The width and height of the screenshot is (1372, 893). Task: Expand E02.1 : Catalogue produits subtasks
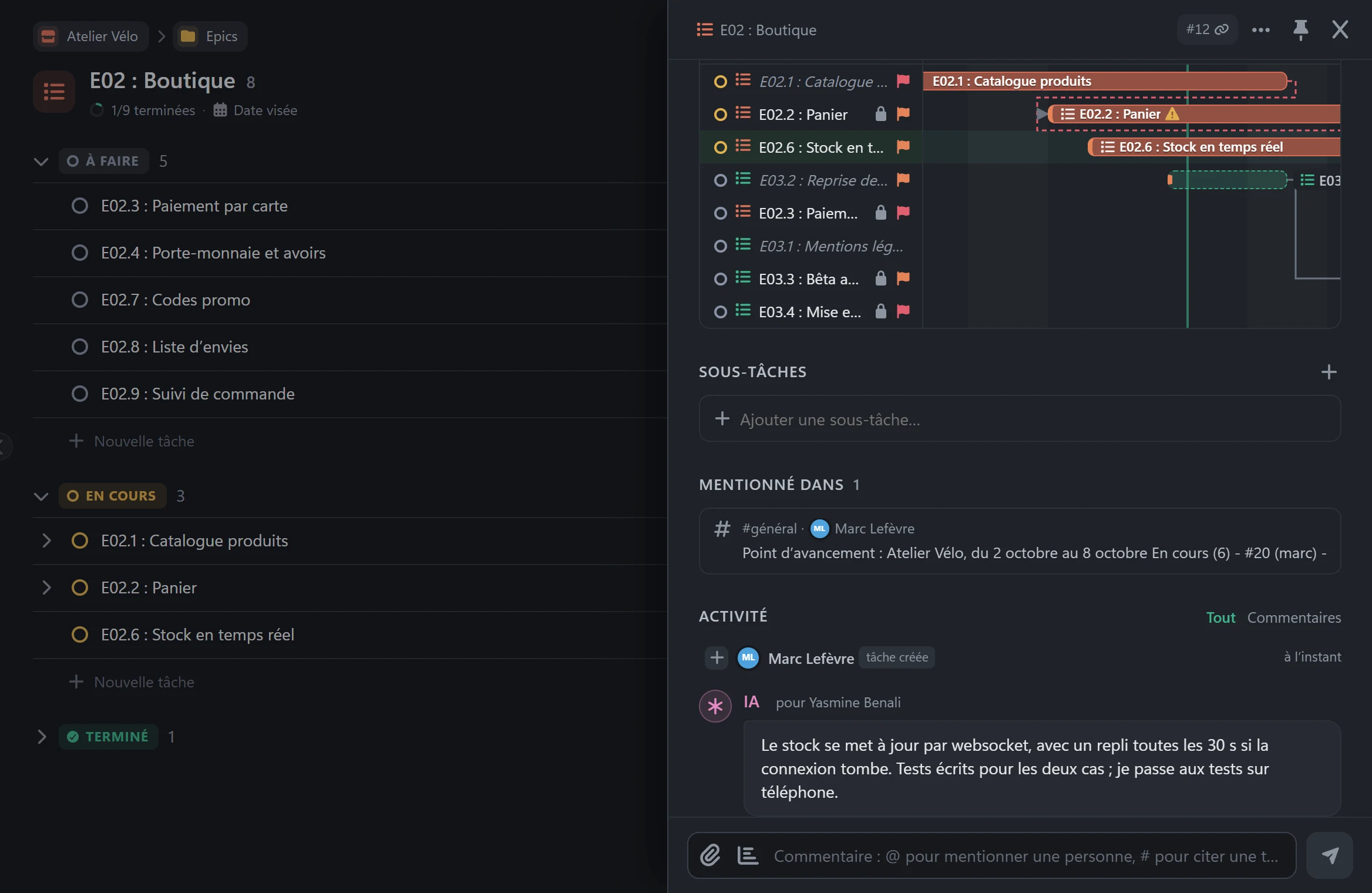pos(46,540)
